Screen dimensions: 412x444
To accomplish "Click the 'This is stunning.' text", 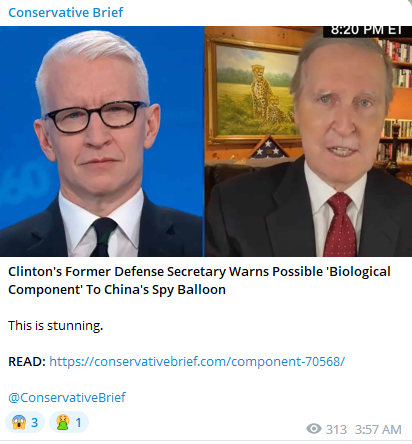I will [56, 326].
